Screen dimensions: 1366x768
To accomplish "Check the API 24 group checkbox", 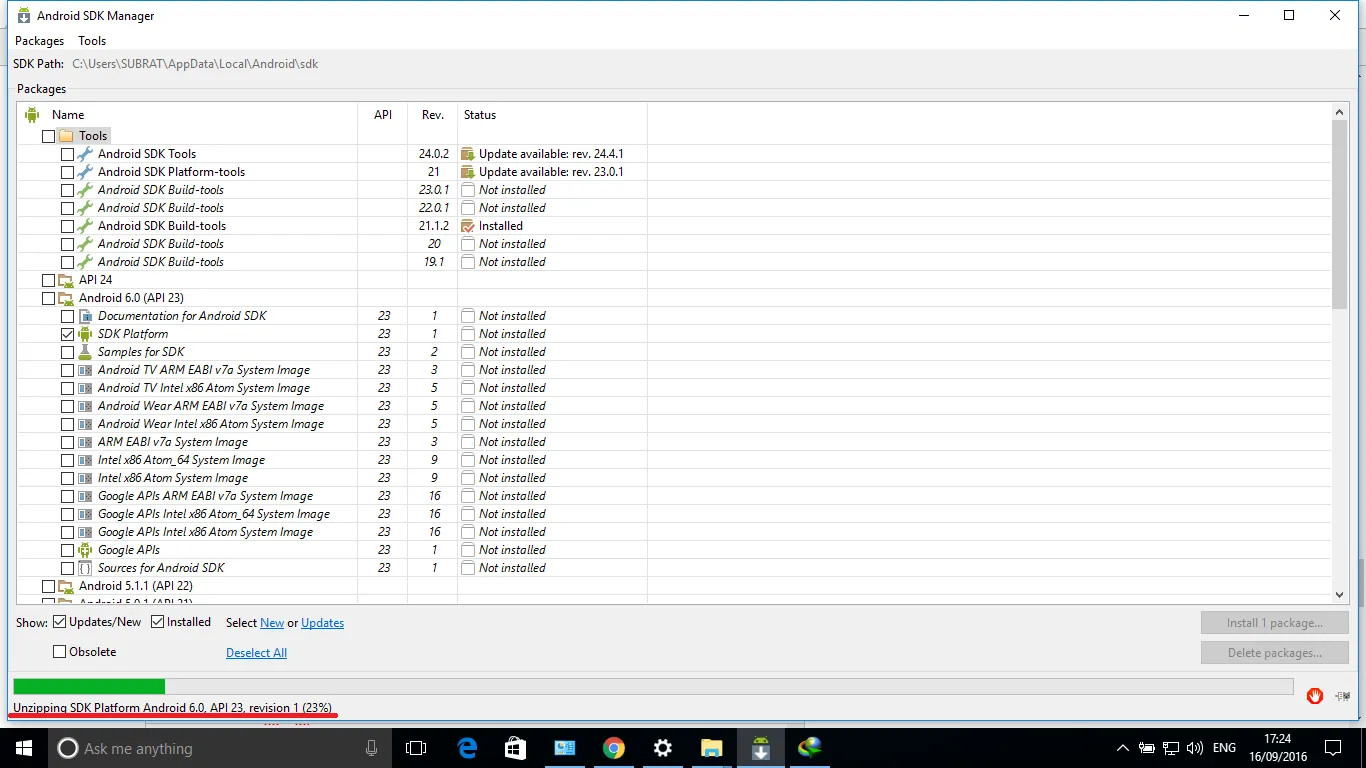I will pos(48,280).
